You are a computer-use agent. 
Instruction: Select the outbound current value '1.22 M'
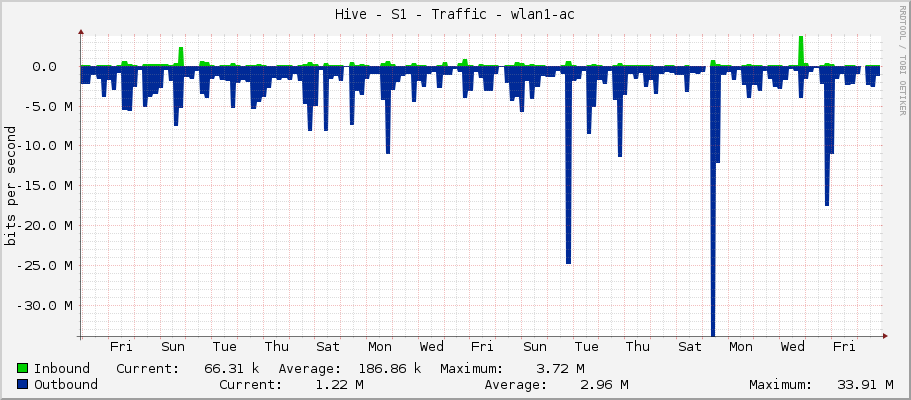pyautogui.click(x=340, y=384)
